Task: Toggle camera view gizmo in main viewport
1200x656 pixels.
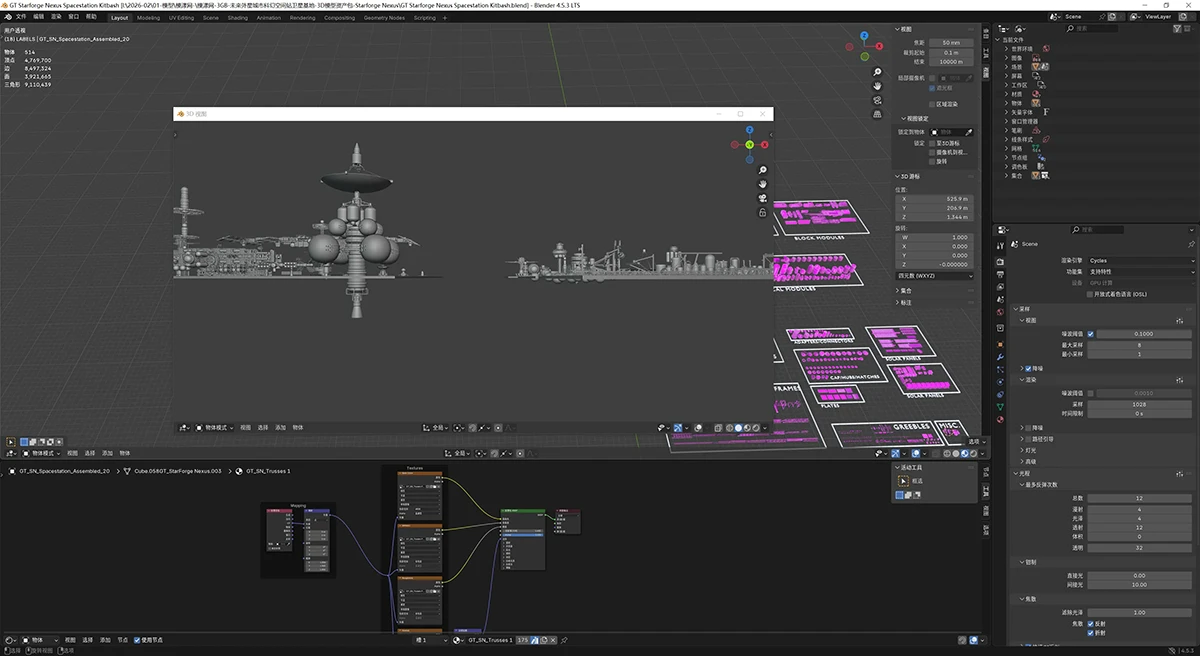Action: click(x=877, y=100)
